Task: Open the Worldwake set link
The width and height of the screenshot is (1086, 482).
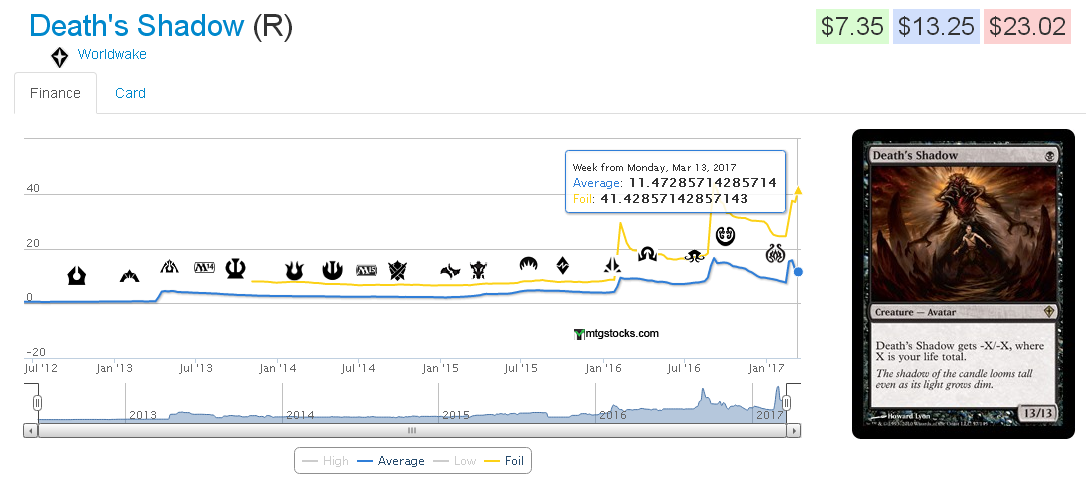Action: [x=112, y=54]
